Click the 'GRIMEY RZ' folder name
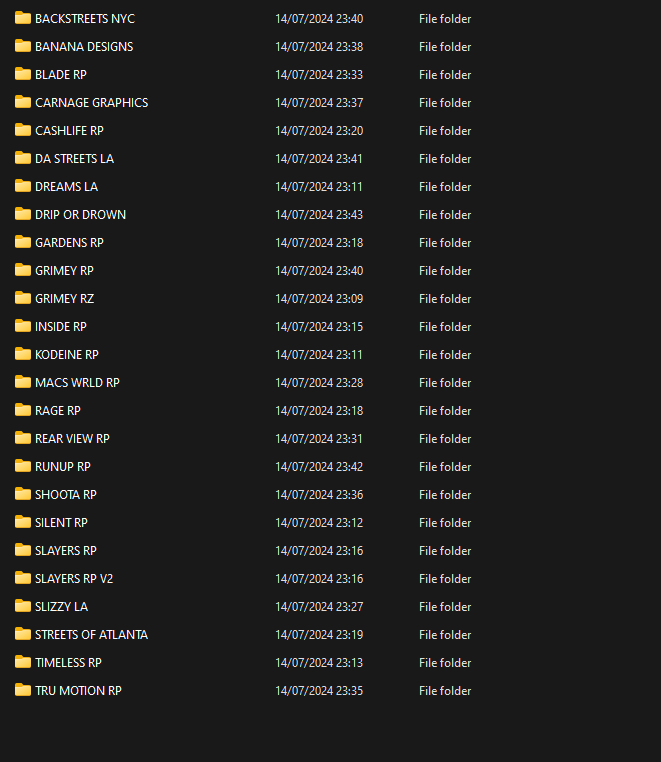 tap(65, 299)
